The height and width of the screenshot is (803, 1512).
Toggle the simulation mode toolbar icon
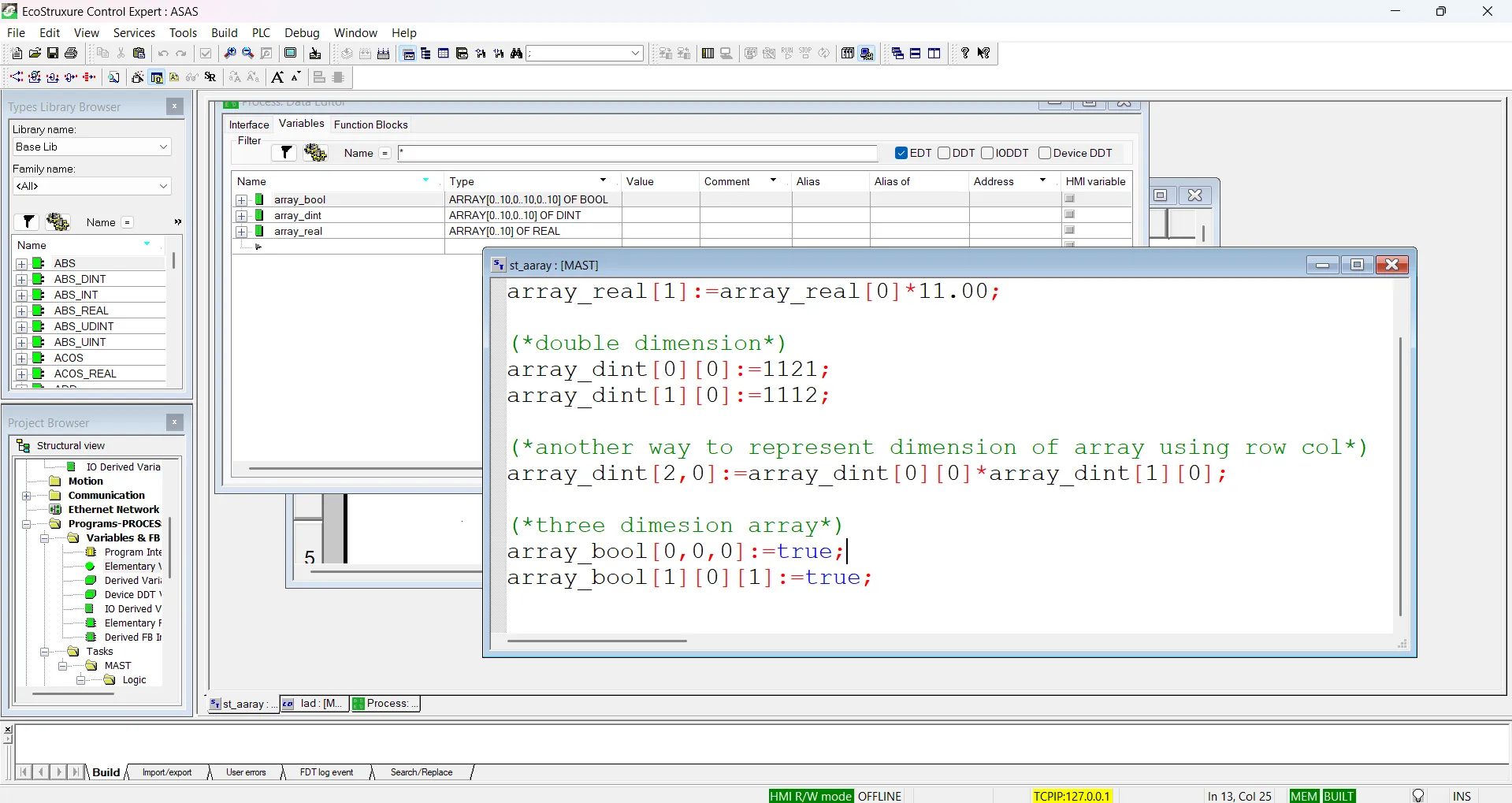tap(867, 54)
